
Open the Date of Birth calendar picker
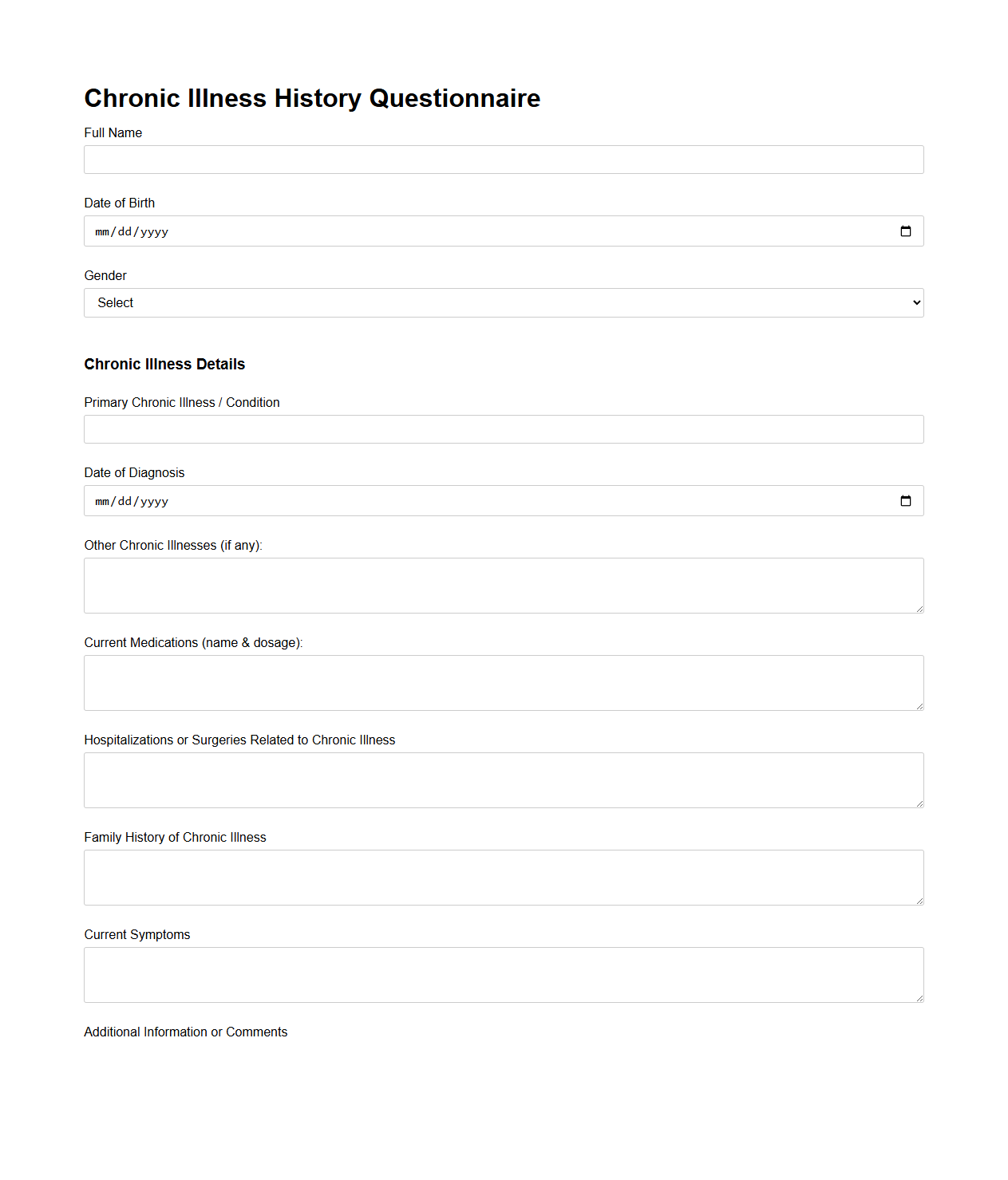click(x=907, y=231)
